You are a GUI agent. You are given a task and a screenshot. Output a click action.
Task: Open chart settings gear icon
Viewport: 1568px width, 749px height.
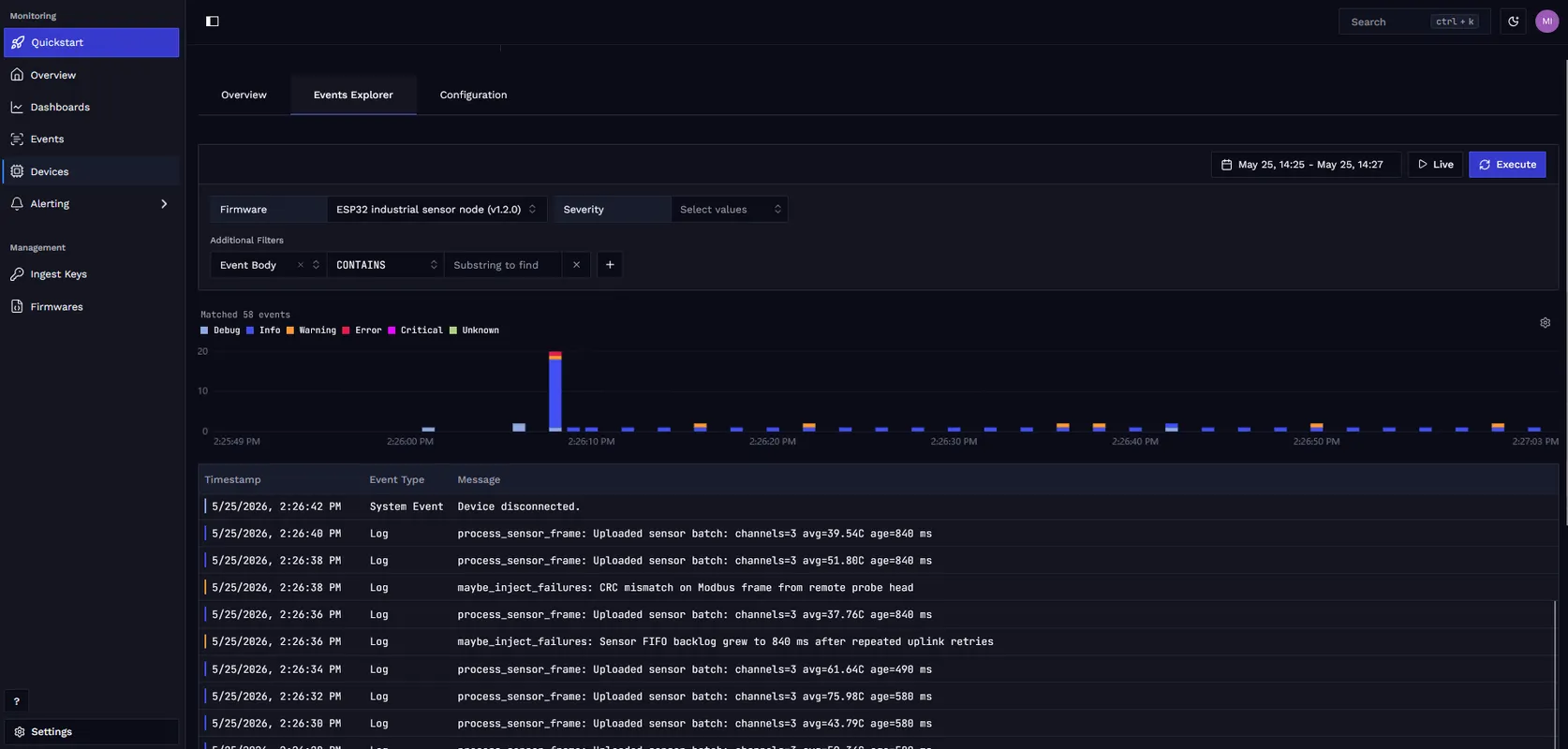(x=1545, y=323)
